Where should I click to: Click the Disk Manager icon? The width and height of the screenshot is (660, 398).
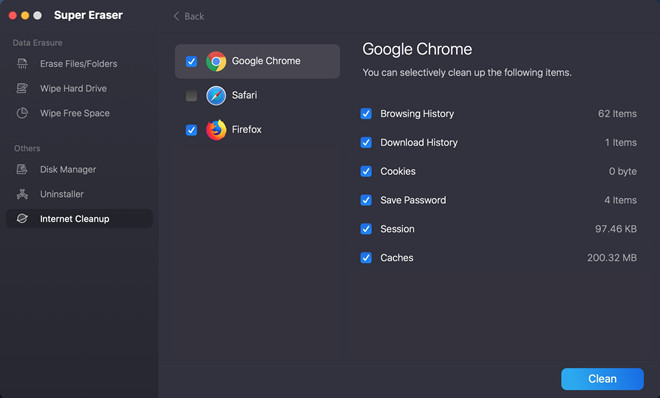tap(22, 169)
